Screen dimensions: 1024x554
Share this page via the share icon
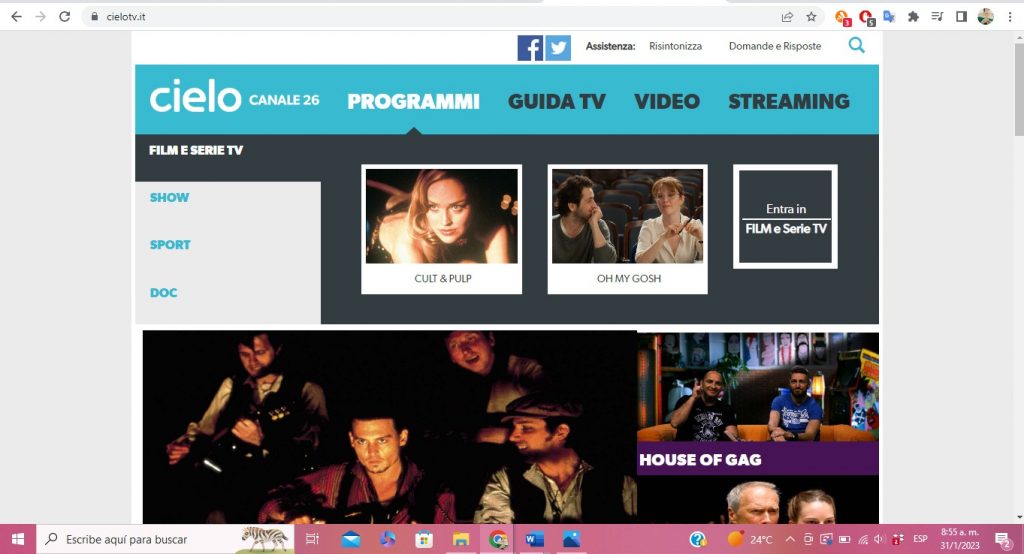coord(787,16)
